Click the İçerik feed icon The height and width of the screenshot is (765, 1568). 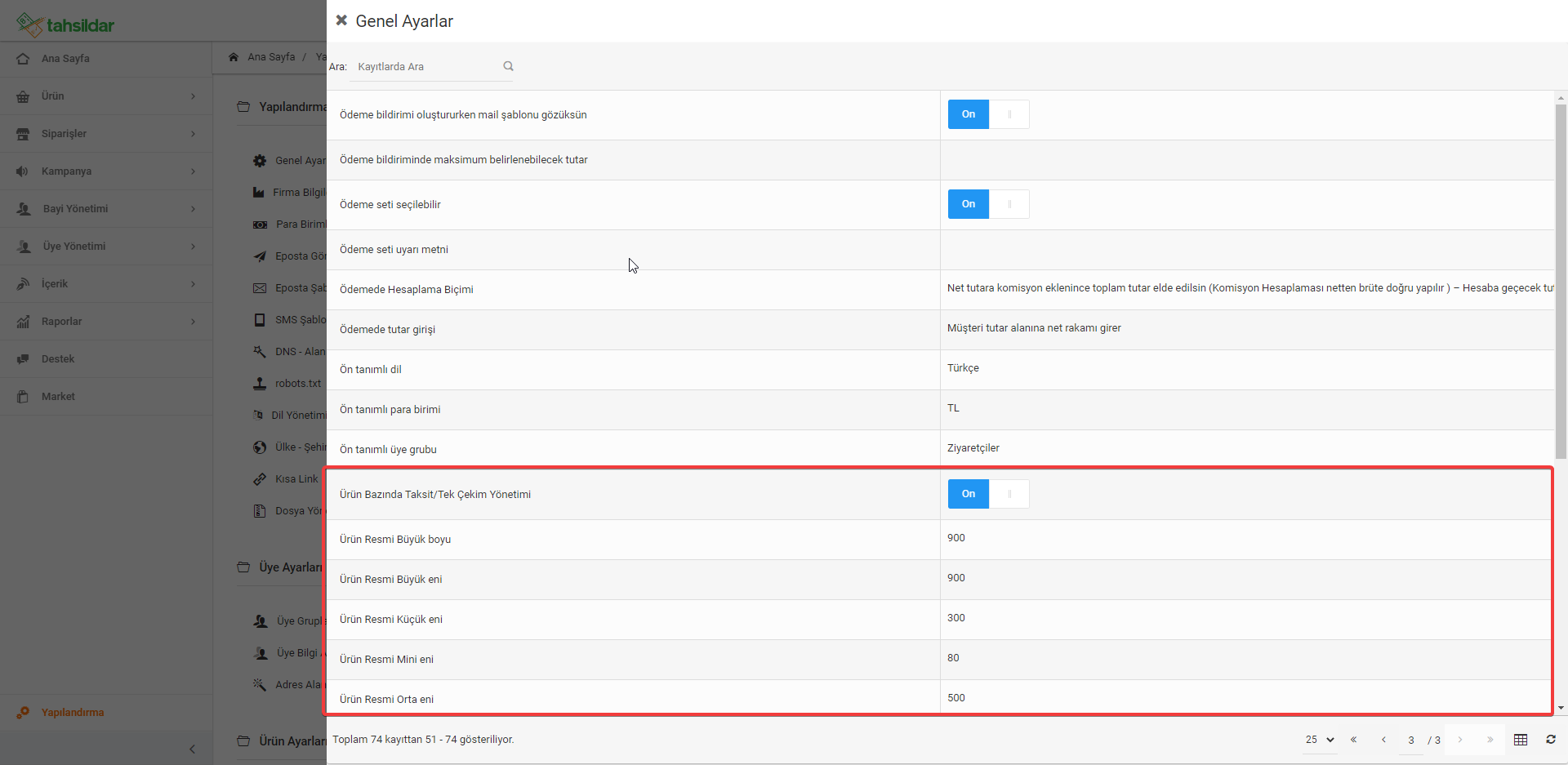pos(23,284)
